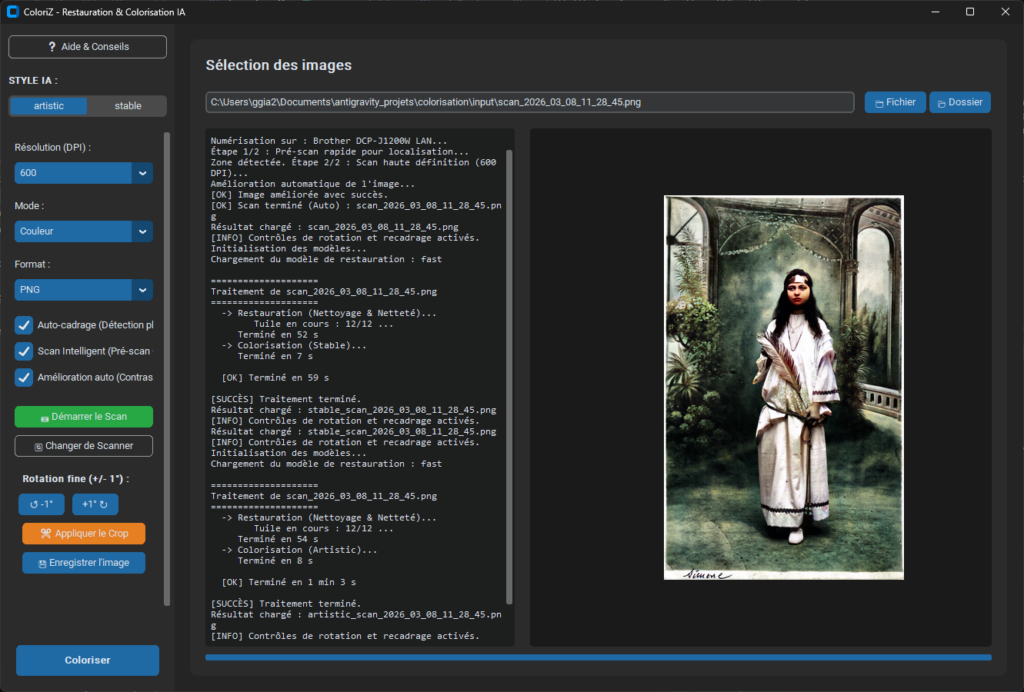Rotate image plus one degree
Viewport: 1024px width, 692px height.
[x=95, y=505]
